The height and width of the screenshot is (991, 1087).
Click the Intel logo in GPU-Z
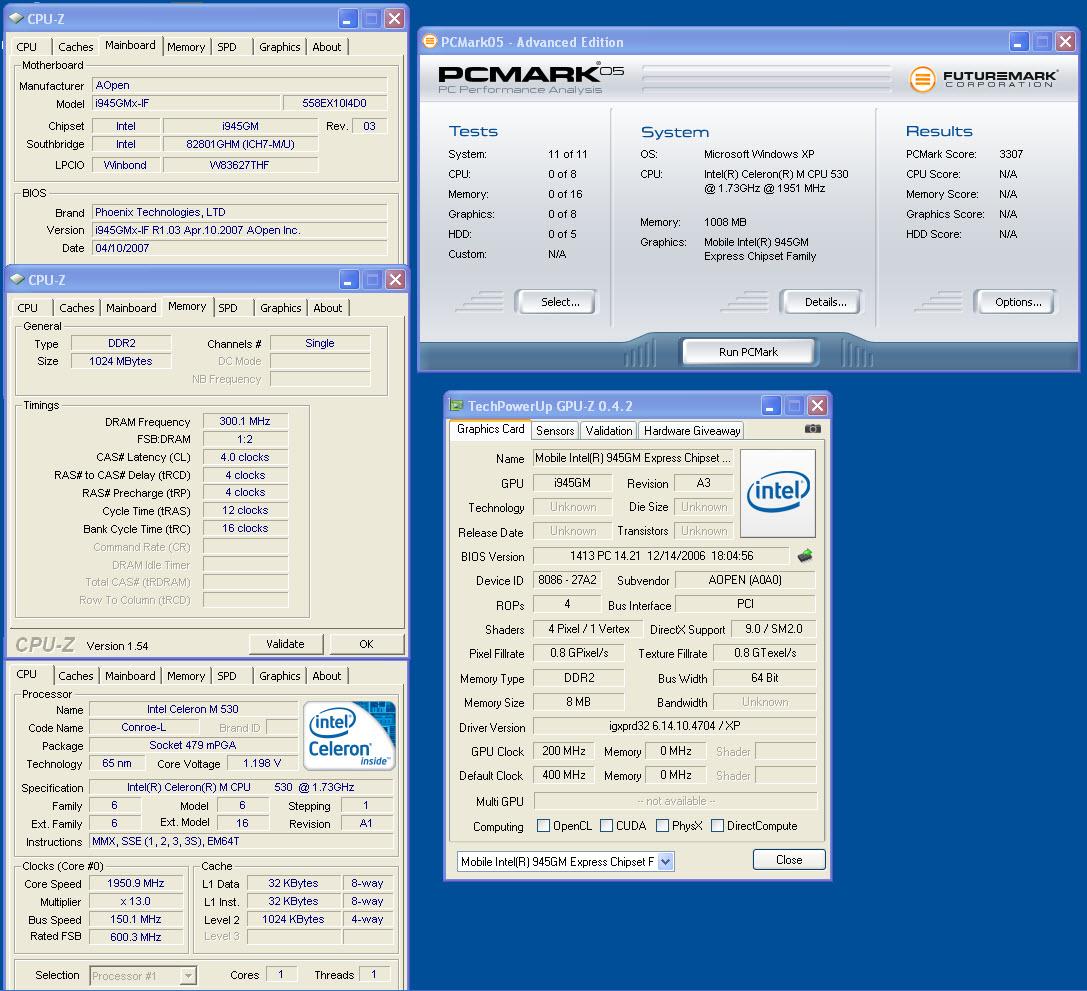(778, 493)
